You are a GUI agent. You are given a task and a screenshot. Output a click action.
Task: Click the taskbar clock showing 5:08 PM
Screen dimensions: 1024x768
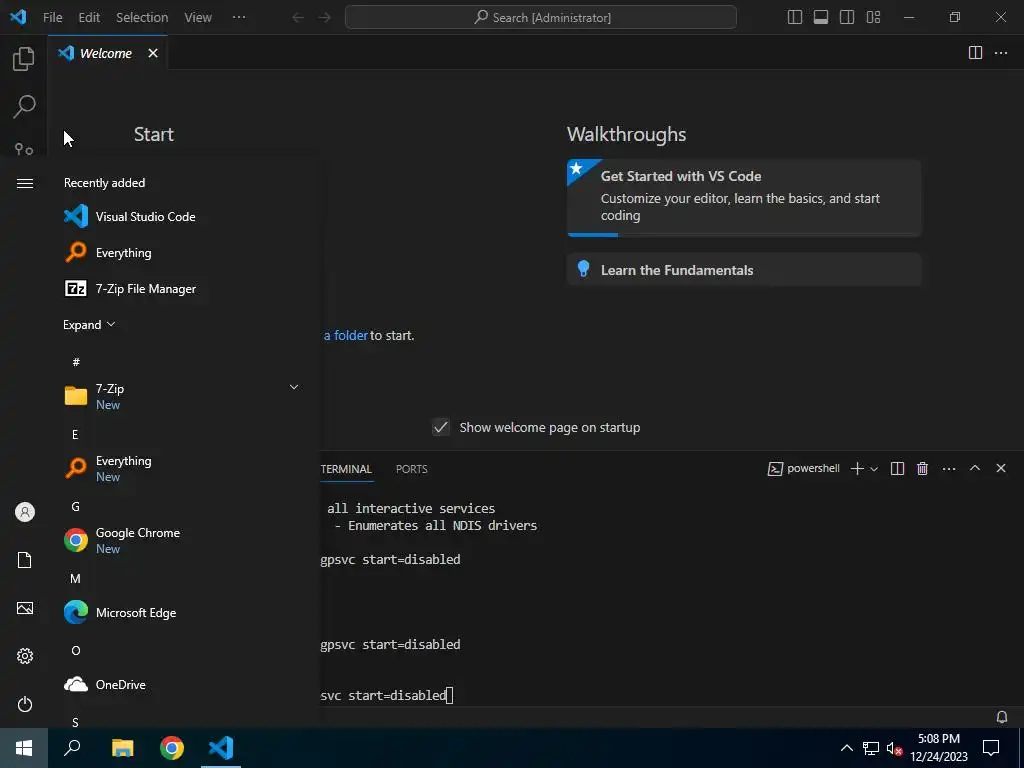coord(939,748)
